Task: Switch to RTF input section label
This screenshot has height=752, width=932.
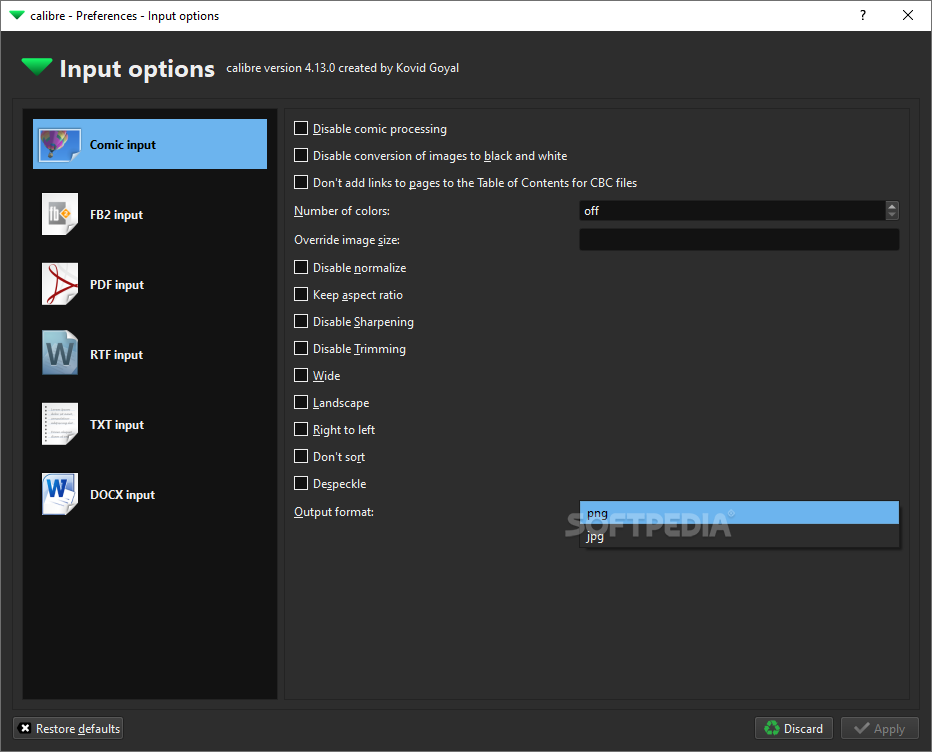Action: click(116, 355)
